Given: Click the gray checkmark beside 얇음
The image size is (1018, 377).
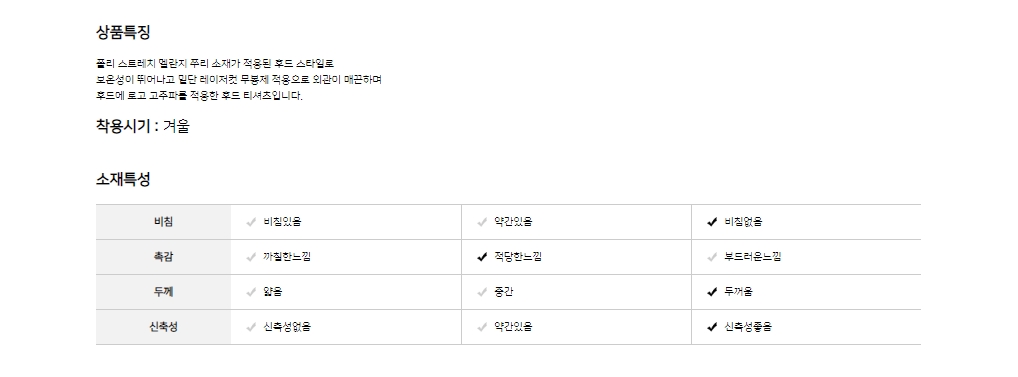Looking at the screenshot, I should (x=251, y=292).
